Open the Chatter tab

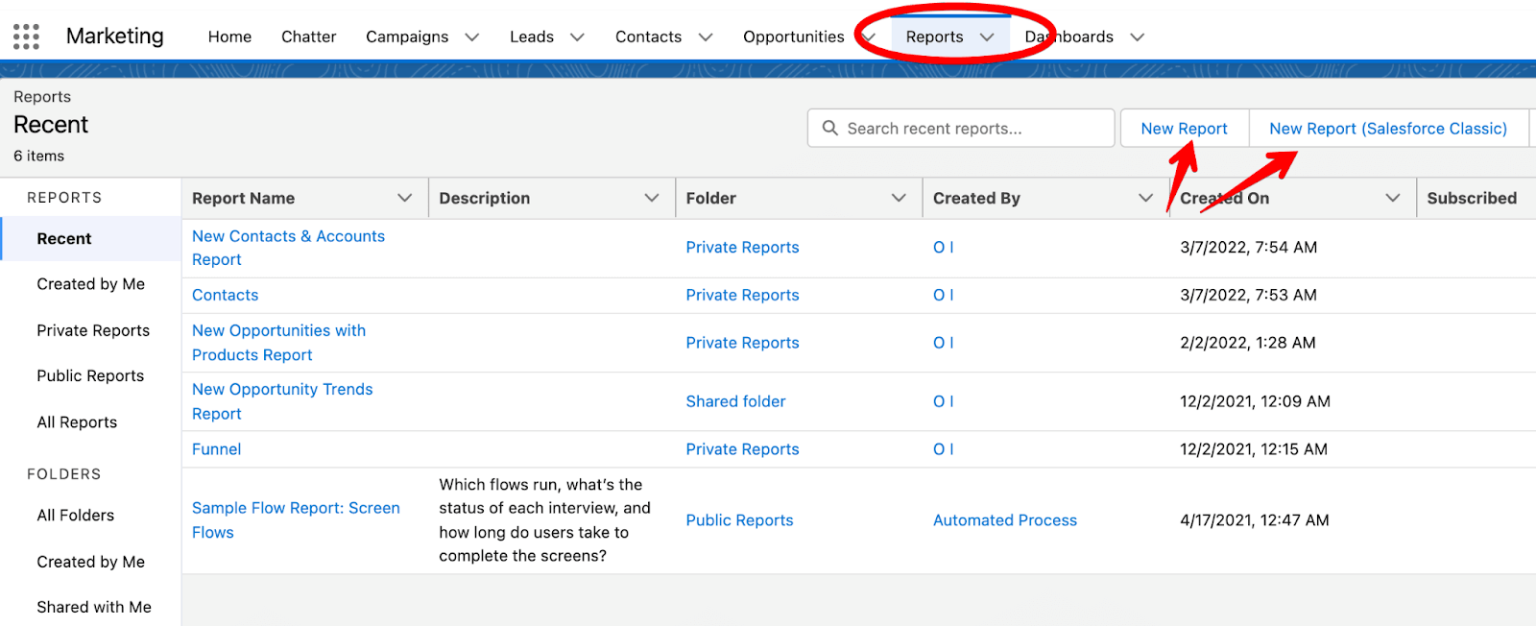point(308,36)
